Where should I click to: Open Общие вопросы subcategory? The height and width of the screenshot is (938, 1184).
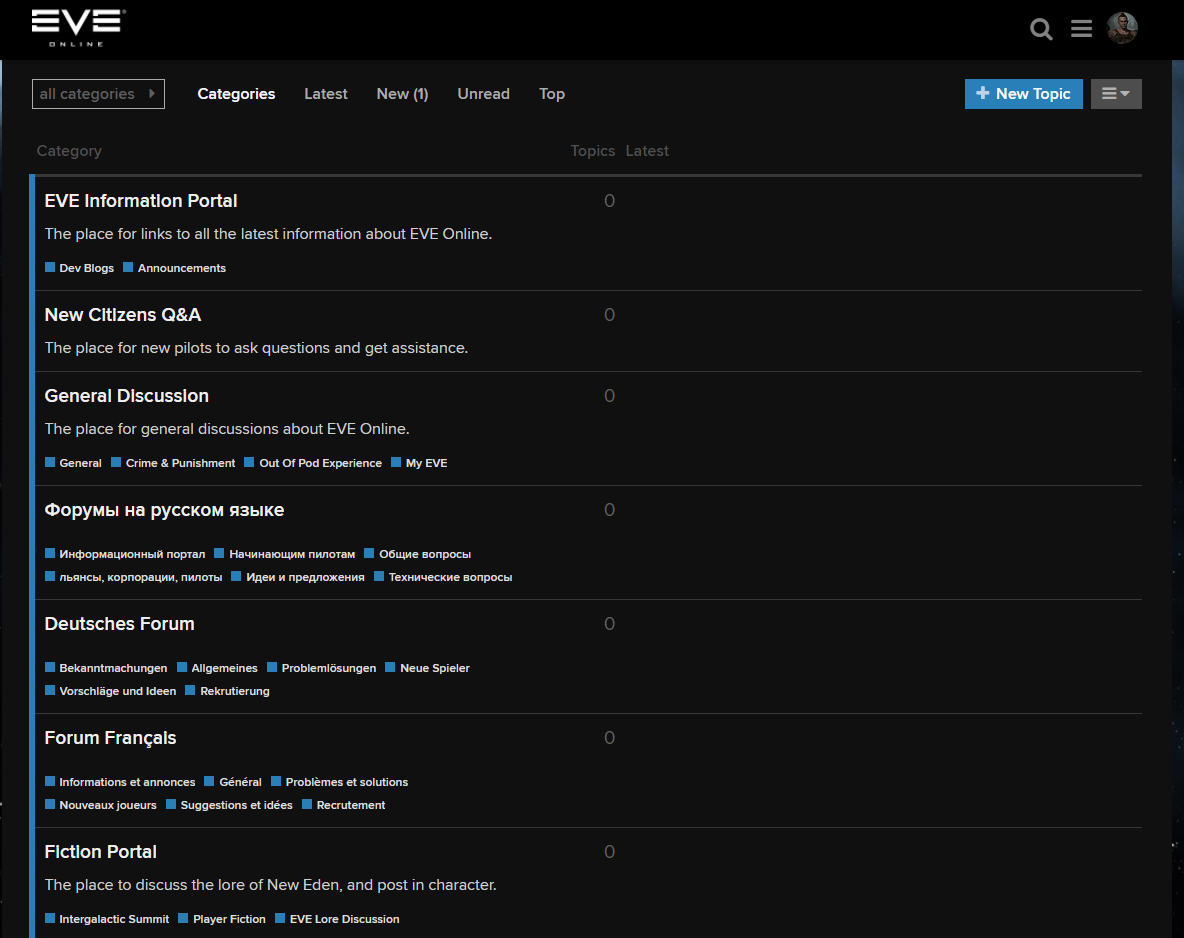418,554
